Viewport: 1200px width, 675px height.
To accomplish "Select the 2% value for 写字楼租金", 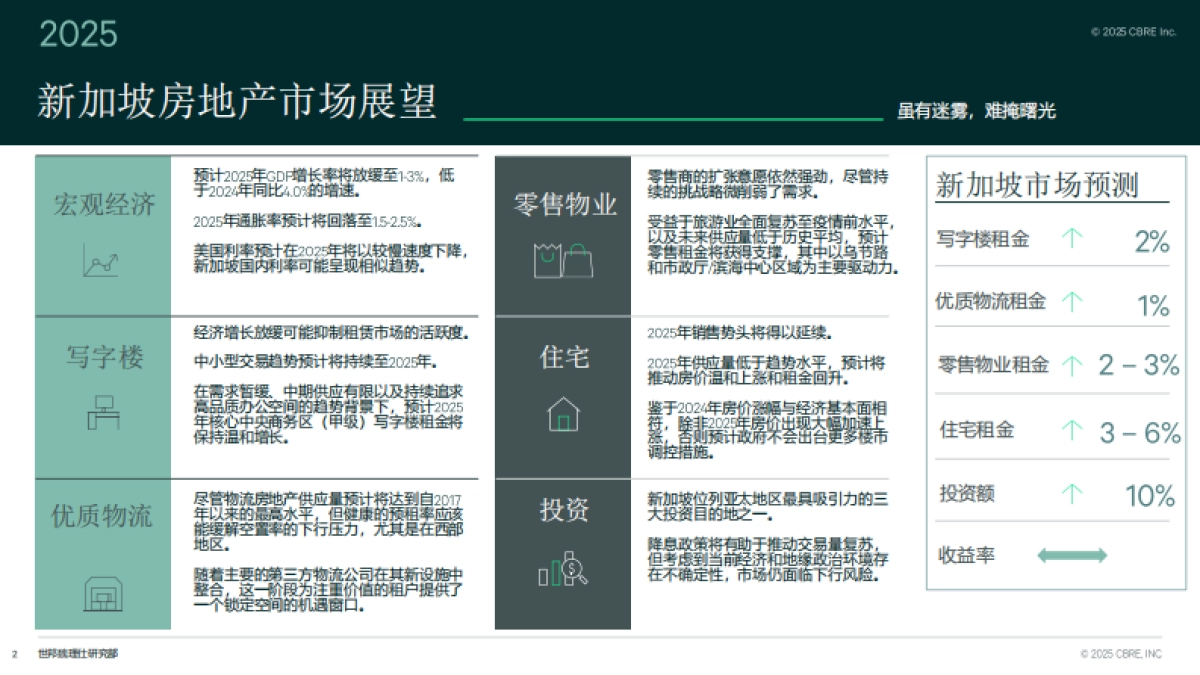I will (x=1150, y=239).
